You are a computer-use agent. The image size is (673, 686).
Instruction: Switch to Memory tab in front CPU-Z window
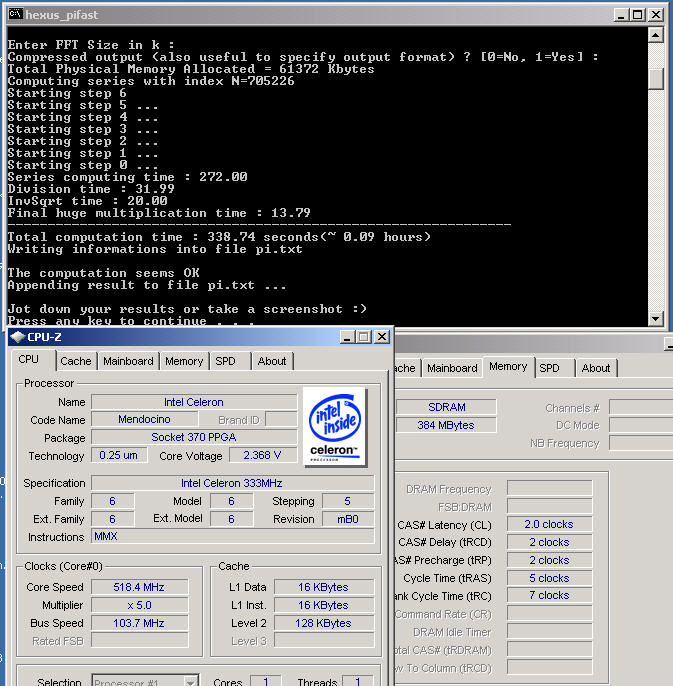tap(184, 361)
